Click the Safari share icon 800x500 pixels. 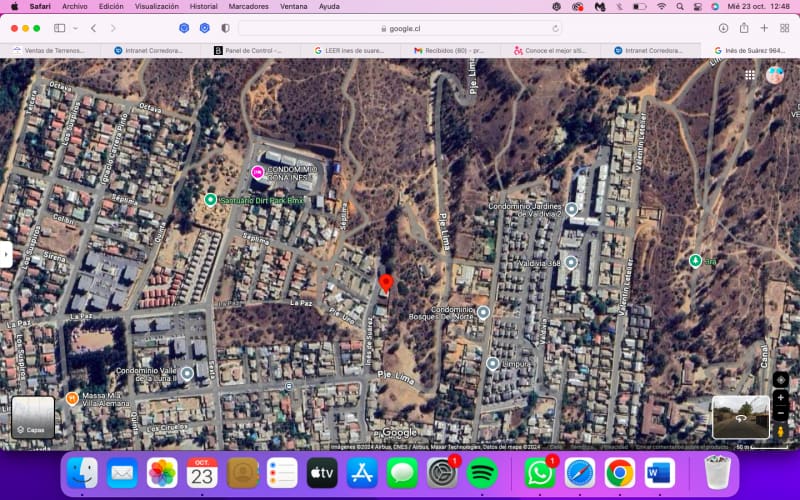[x=744, y=29]
